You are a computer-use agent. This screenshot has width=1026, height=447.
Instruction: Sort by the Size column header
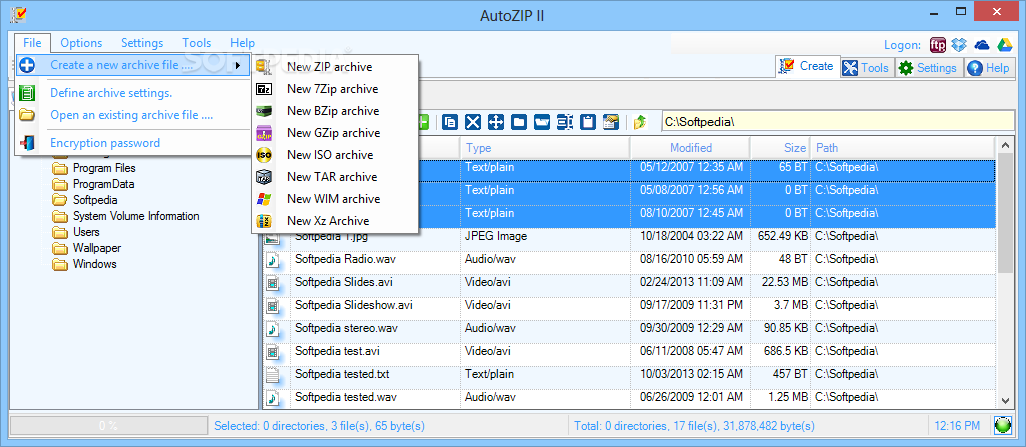pos(781,148)
